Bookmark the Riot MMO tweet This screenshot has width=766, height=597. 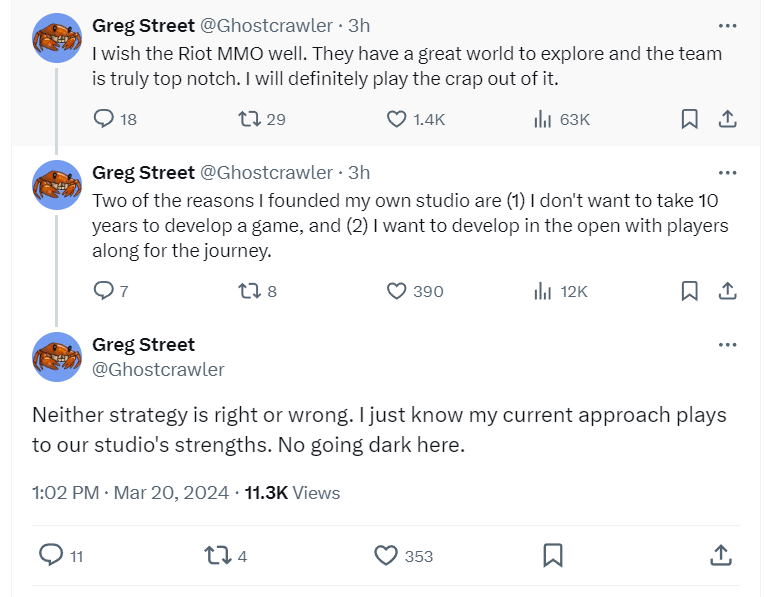pos(689,119)
